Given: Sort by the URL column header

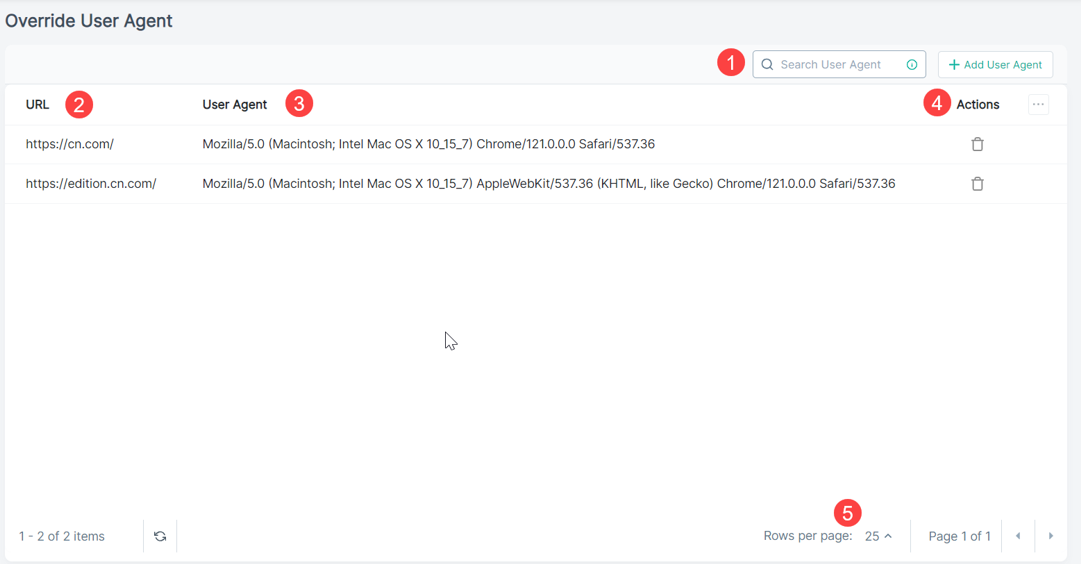Looking at the screenshot, I should coord(37,105).
